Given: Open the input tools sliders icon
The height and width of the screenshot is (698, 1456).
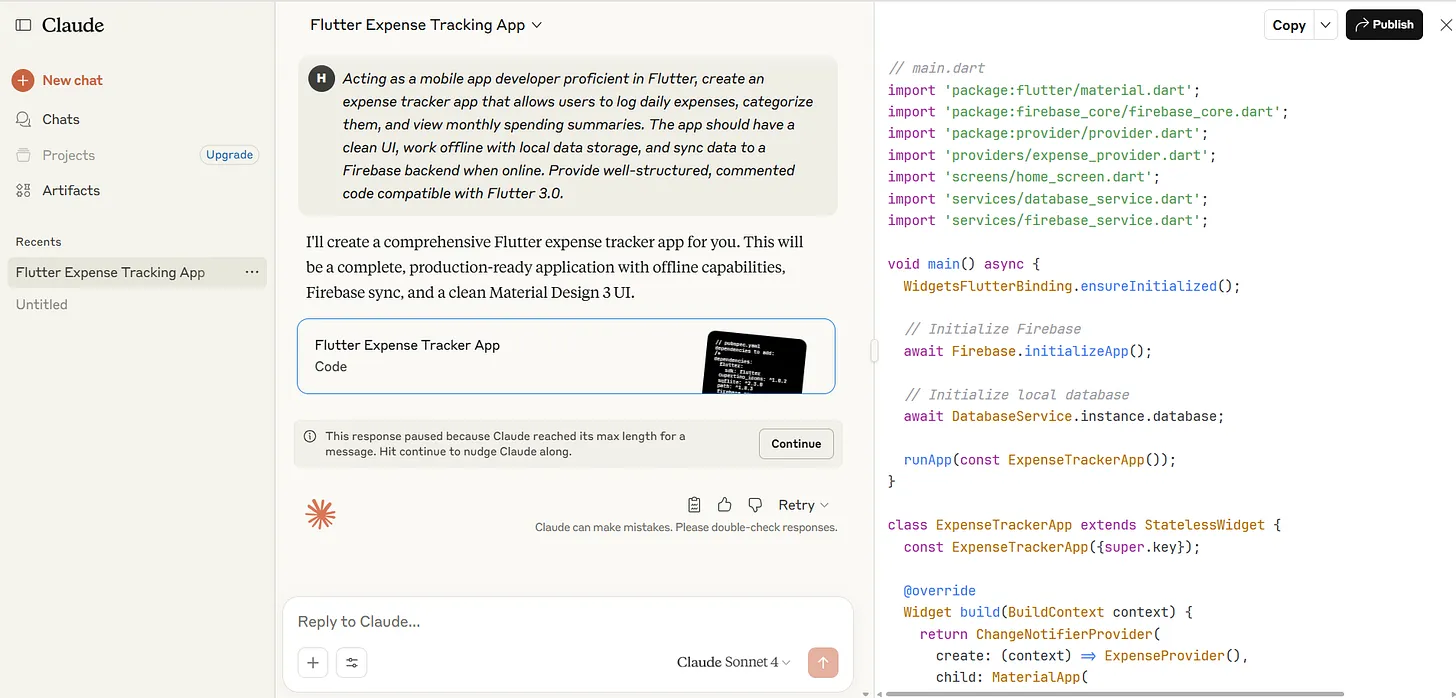Looking at the screenshot, I should 351,662.
